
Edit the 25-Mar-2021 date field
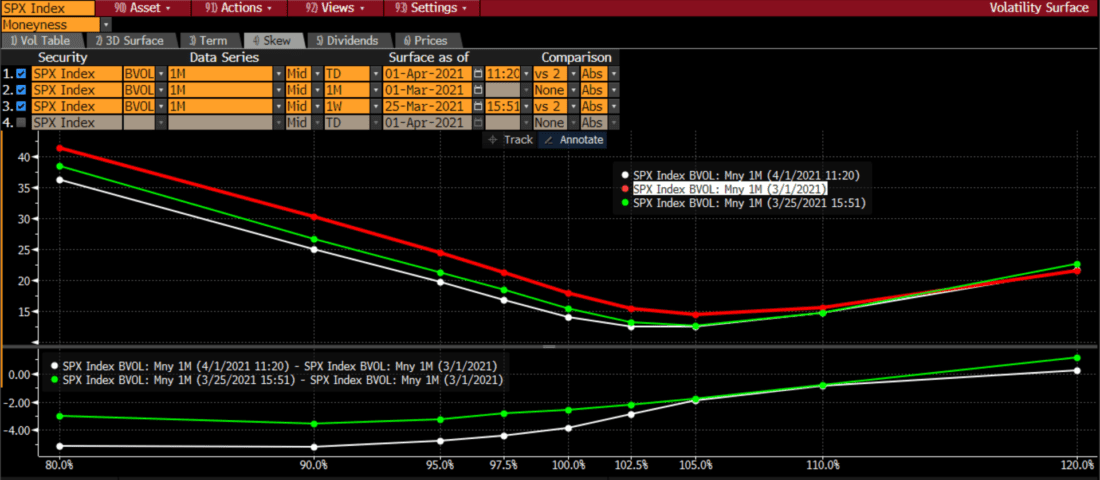[x=428, y=107]
